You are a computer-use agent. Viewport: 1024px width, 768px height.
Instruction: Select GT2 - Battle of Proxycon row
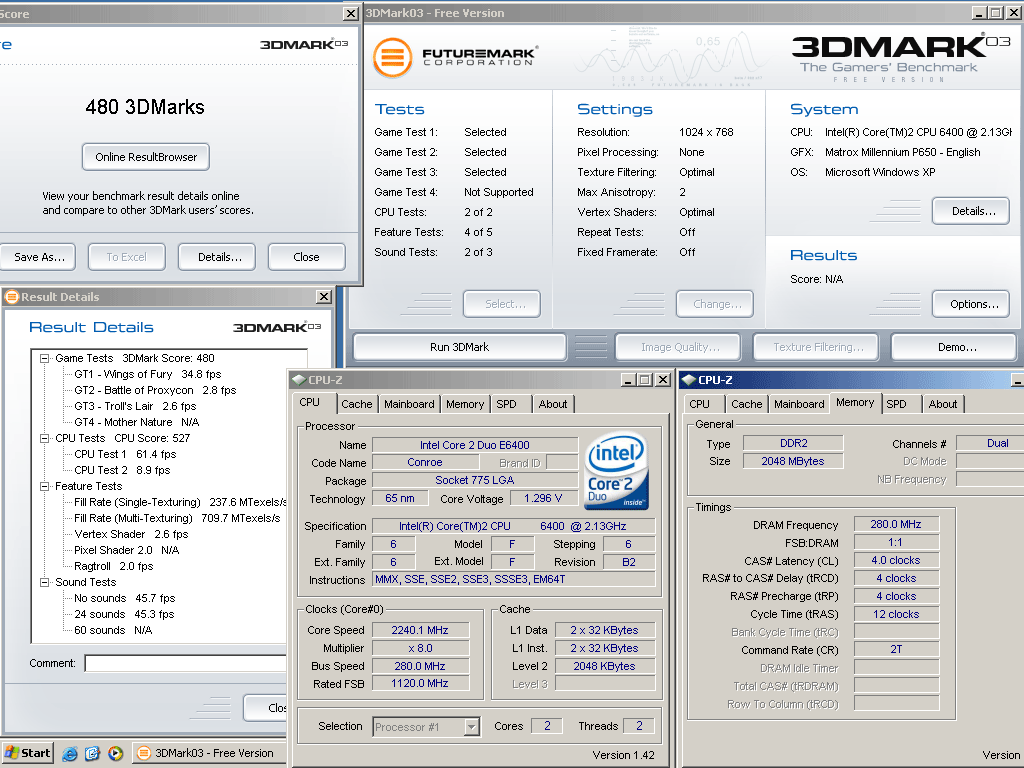pos(155,390)
